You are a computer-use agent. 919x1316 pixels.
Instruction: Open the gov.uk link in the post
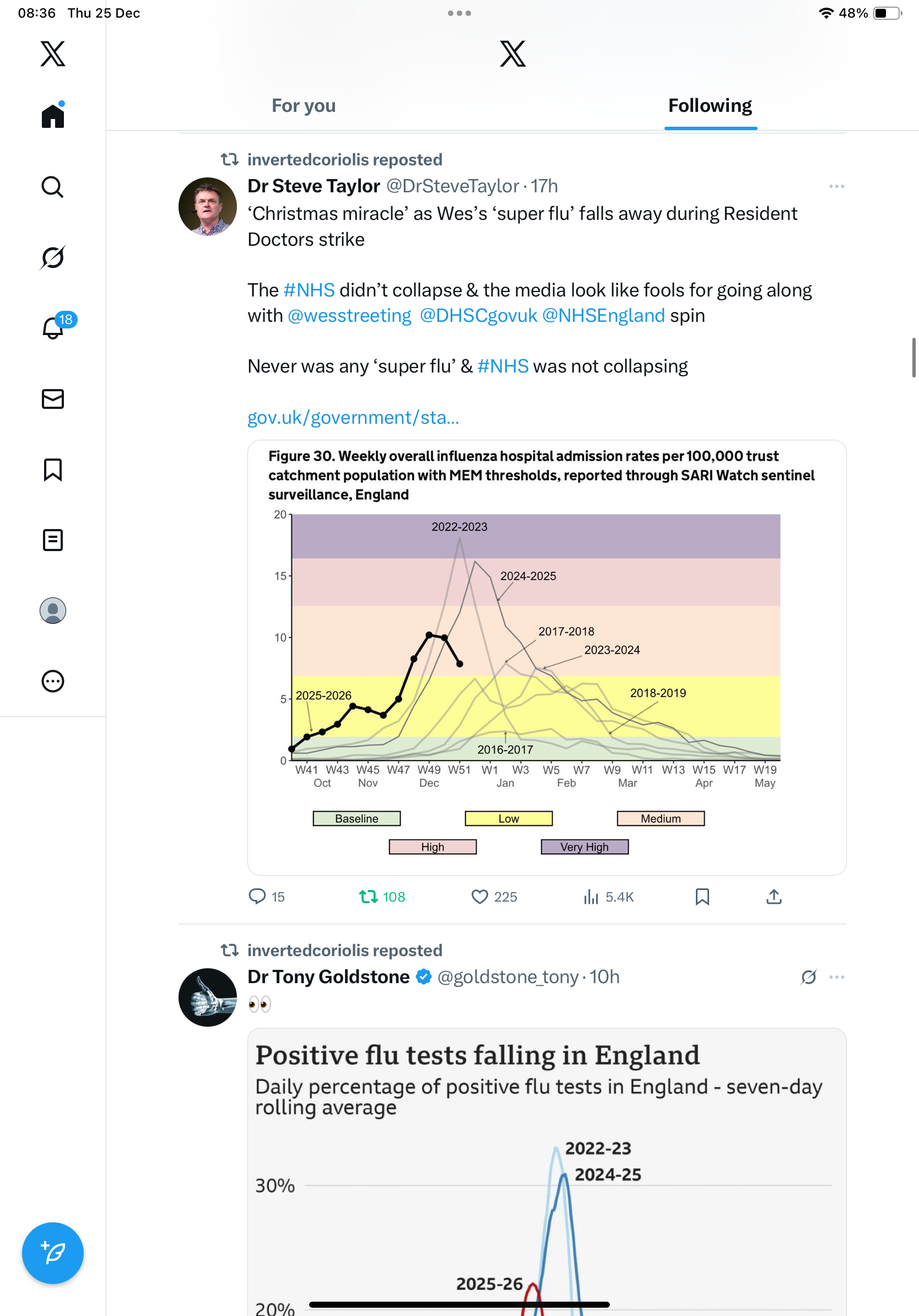353,417
